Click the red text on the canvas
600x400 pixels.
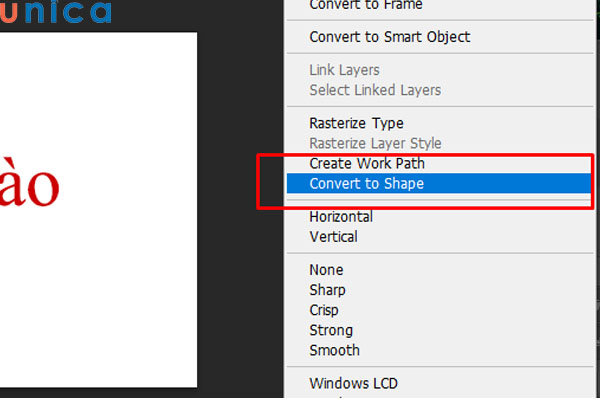[x=30, y=185]
